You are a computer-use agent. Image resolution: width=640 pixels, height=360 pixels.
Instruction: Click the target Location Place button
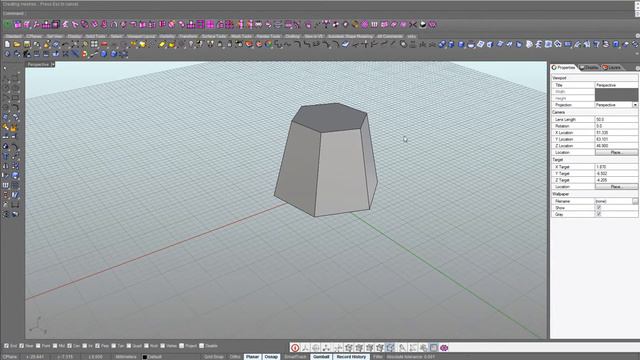click(x=616, y=187)
